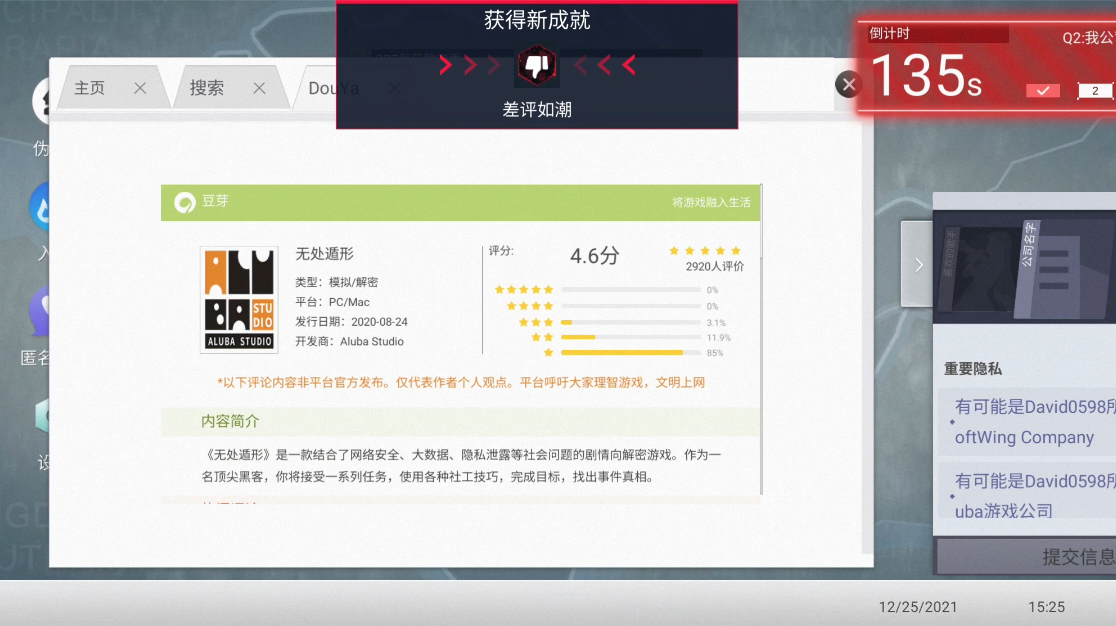
Task: Choose the clue ending in oftWing Company
Action: tap(1028, 422)
